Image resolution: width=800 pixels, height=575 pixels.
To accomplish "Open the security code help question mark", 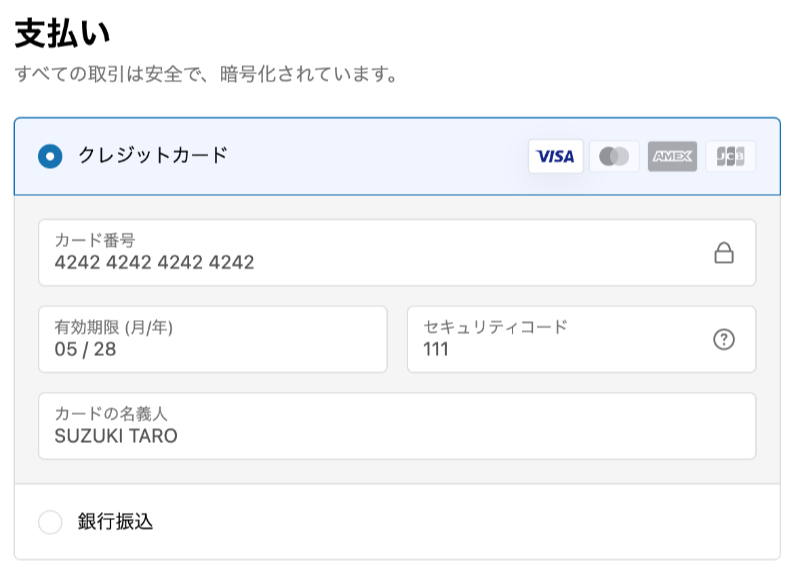I will click(724, 339).
